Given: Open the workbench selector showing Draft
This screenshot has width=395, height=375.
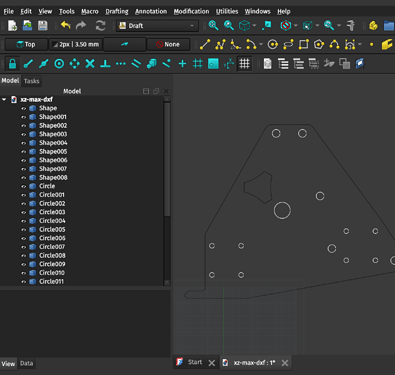Looking at the screenshot, I should coord(157,26).
